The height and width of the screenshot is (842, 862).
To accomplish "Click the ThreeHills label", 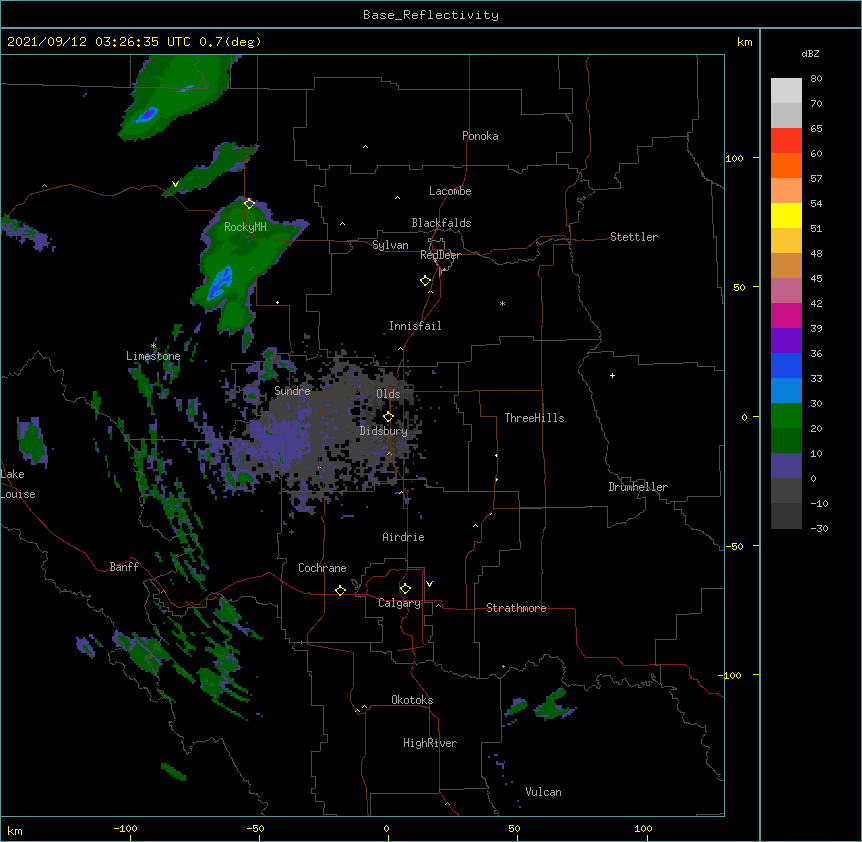I will [534, 418].
